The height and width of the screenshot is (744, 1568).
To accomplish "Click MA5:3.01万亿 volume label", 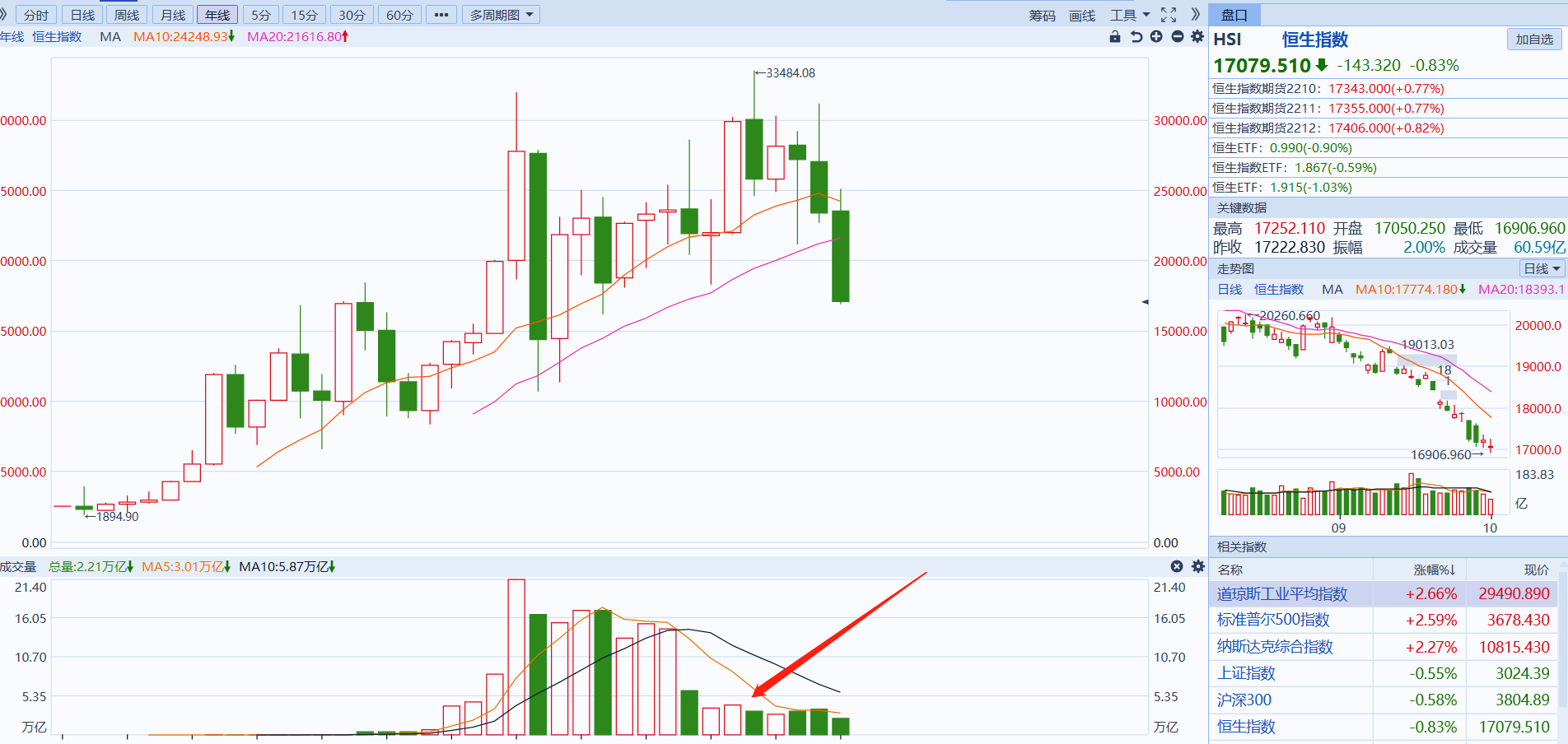I will click(x=186, y=566).
